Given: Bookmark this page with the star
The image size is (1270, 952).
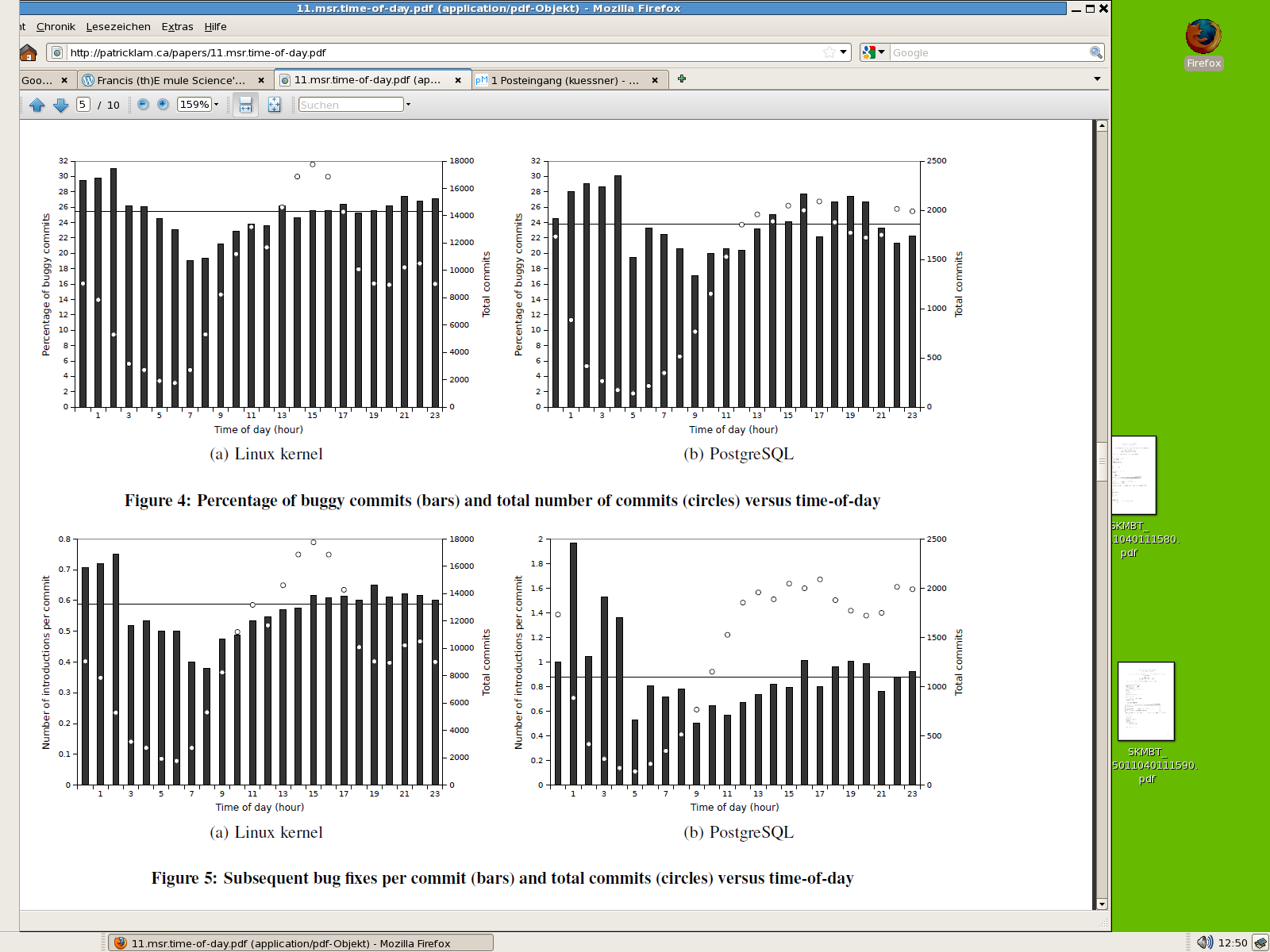Looking at the screenshot, I should point(829,52).
